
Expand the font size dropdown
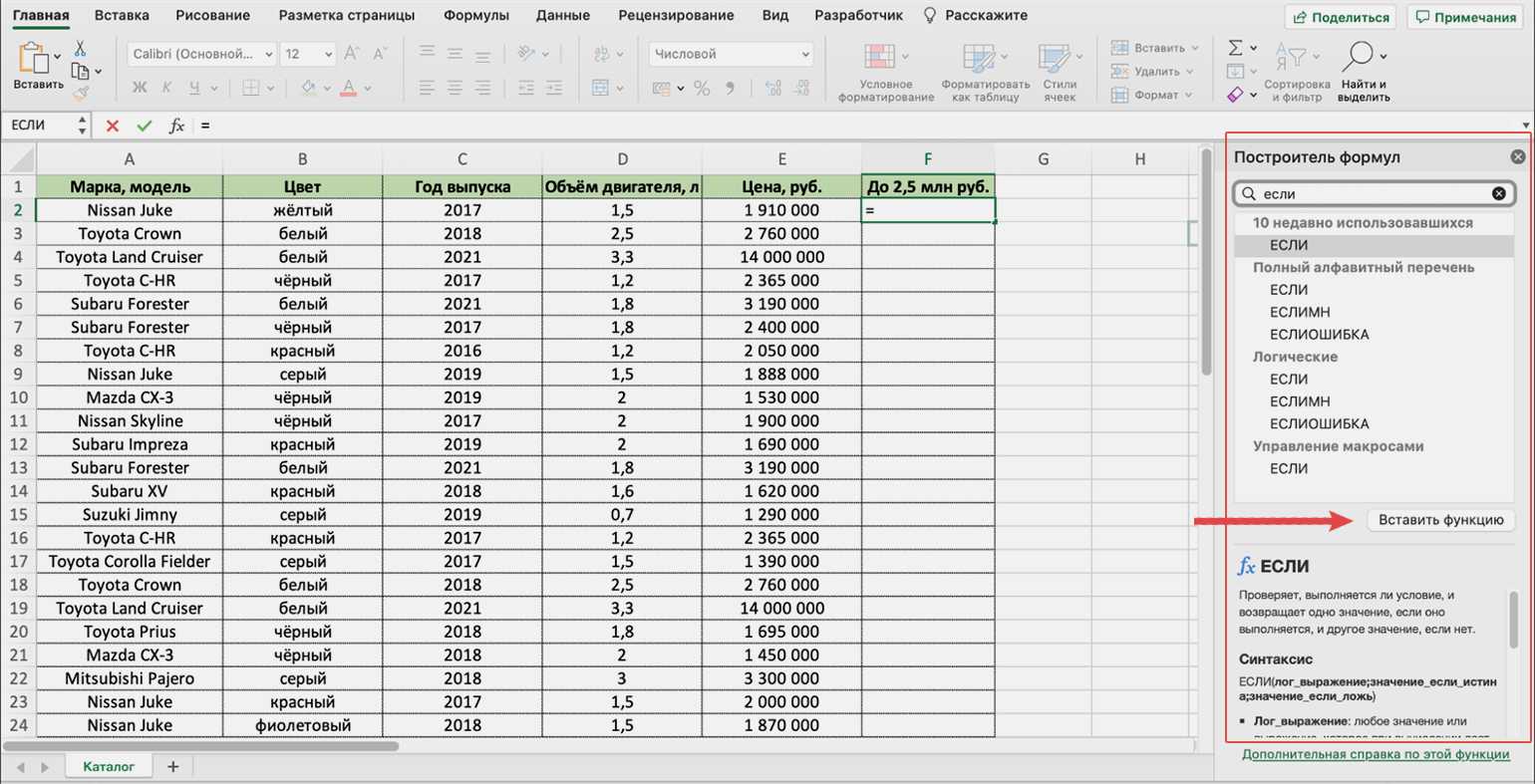click(328, 54)
